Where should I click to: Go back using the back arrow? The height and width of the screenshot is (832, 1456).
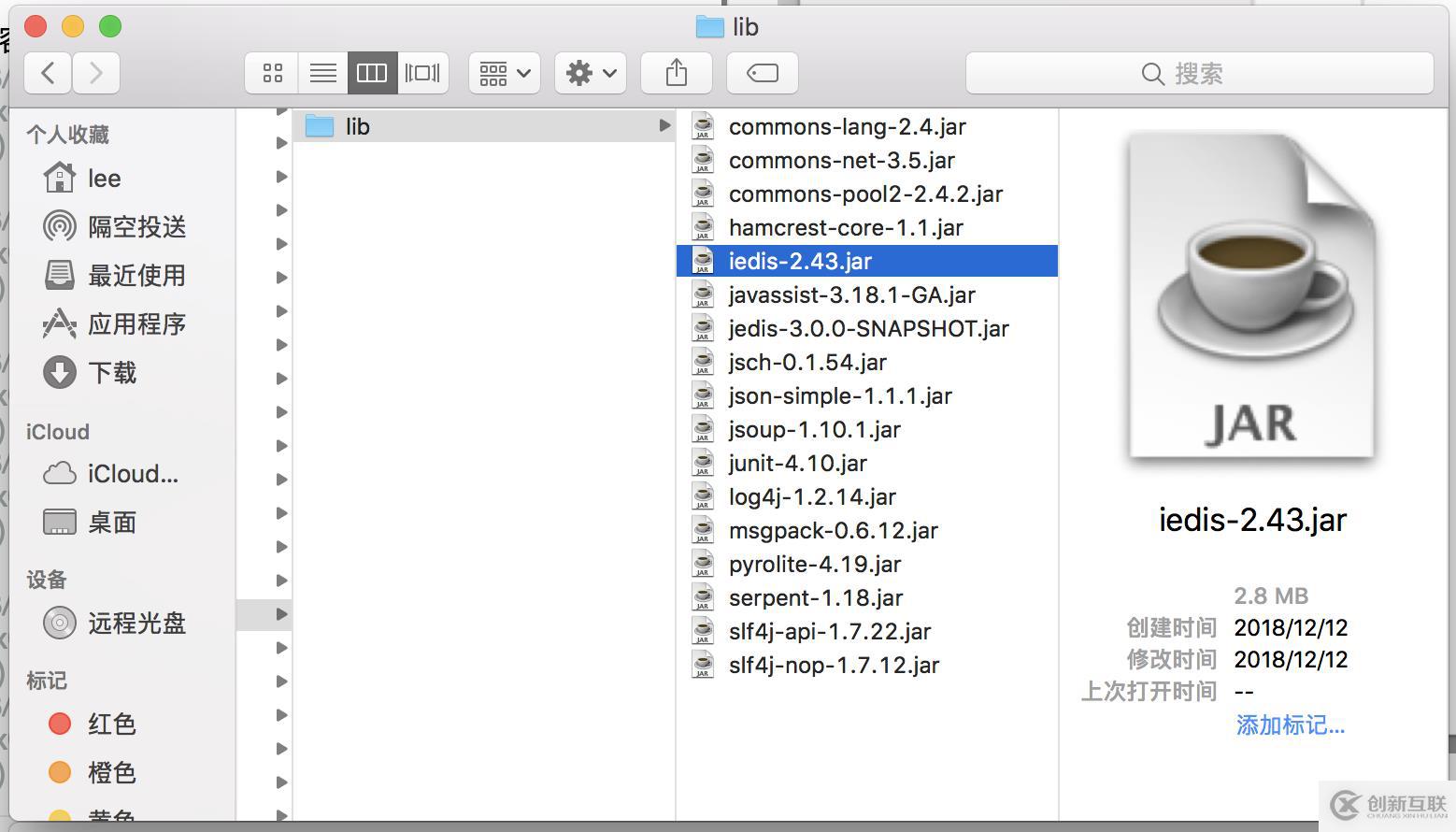coord(48,73)
